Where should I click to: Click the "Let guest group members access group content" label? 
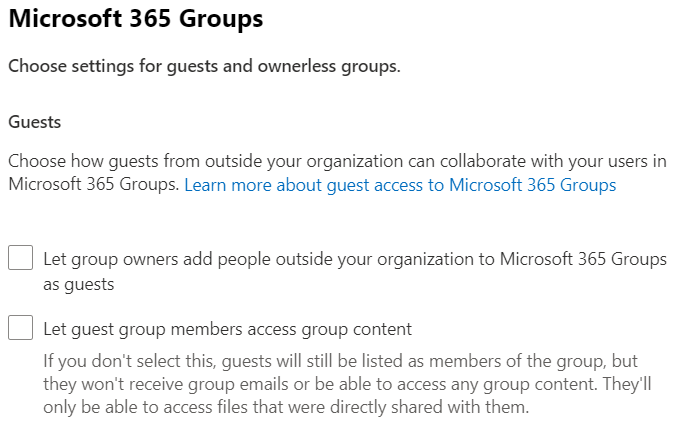[227, 329]
